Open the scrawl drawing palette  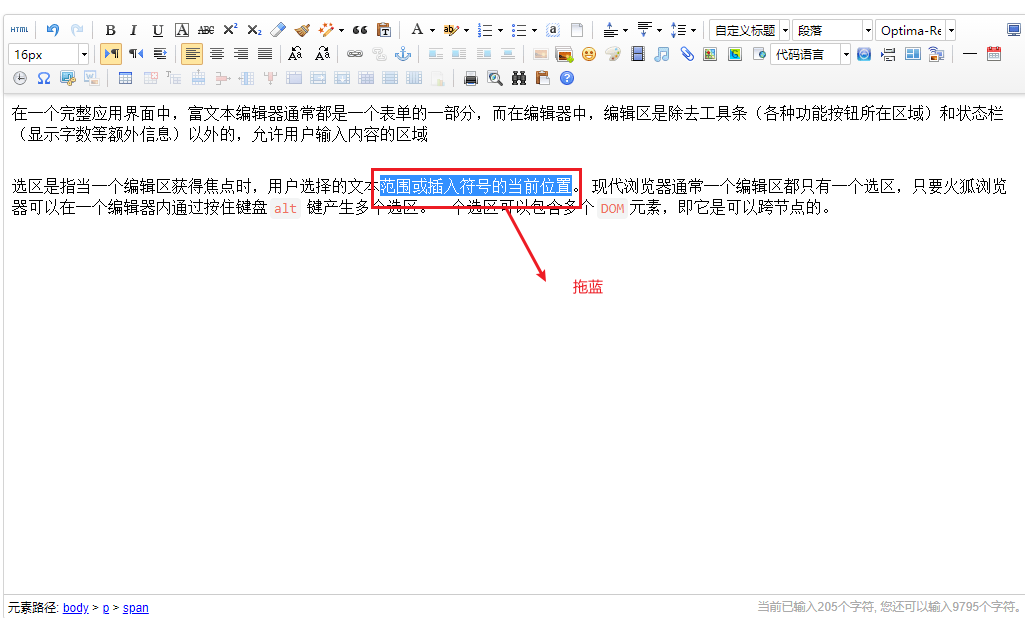tap(613, 54)
